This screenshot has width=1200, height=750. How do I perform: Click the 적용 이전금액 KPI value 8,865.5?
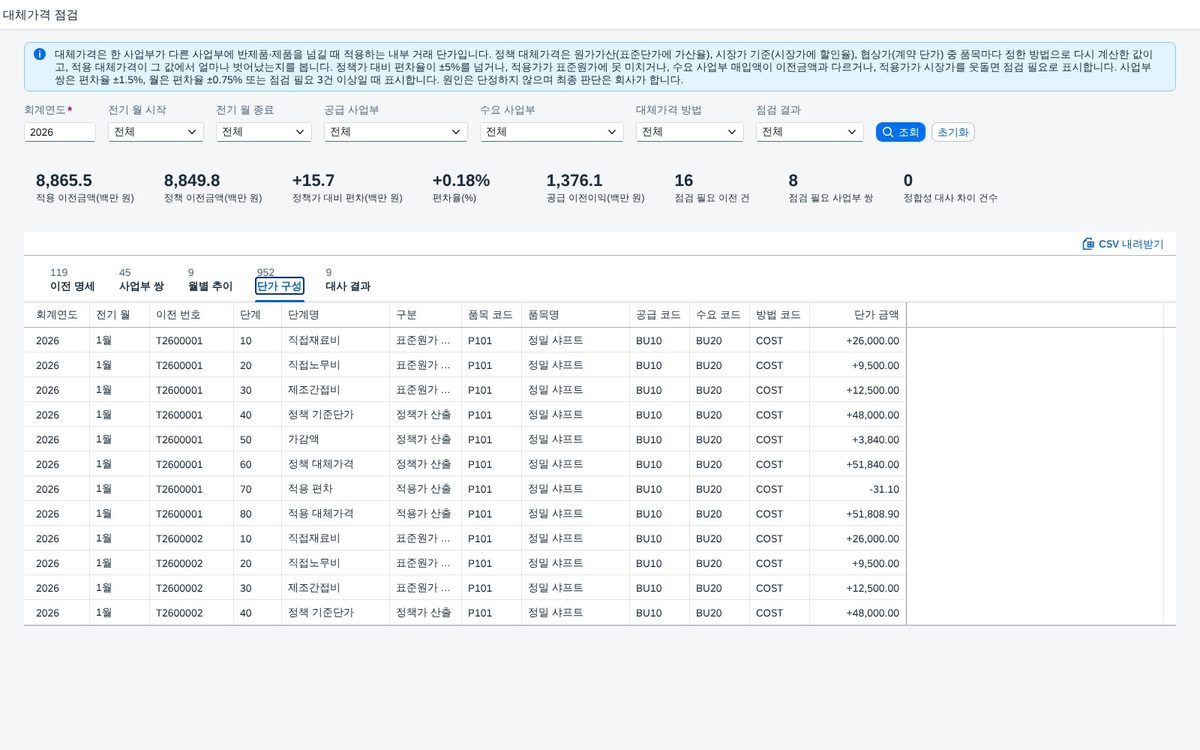[64, 181]
